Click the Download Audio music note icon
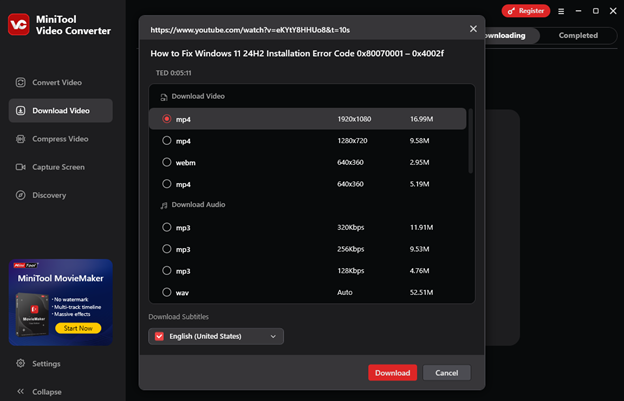 pyautogui.click(x=164, y=205)
